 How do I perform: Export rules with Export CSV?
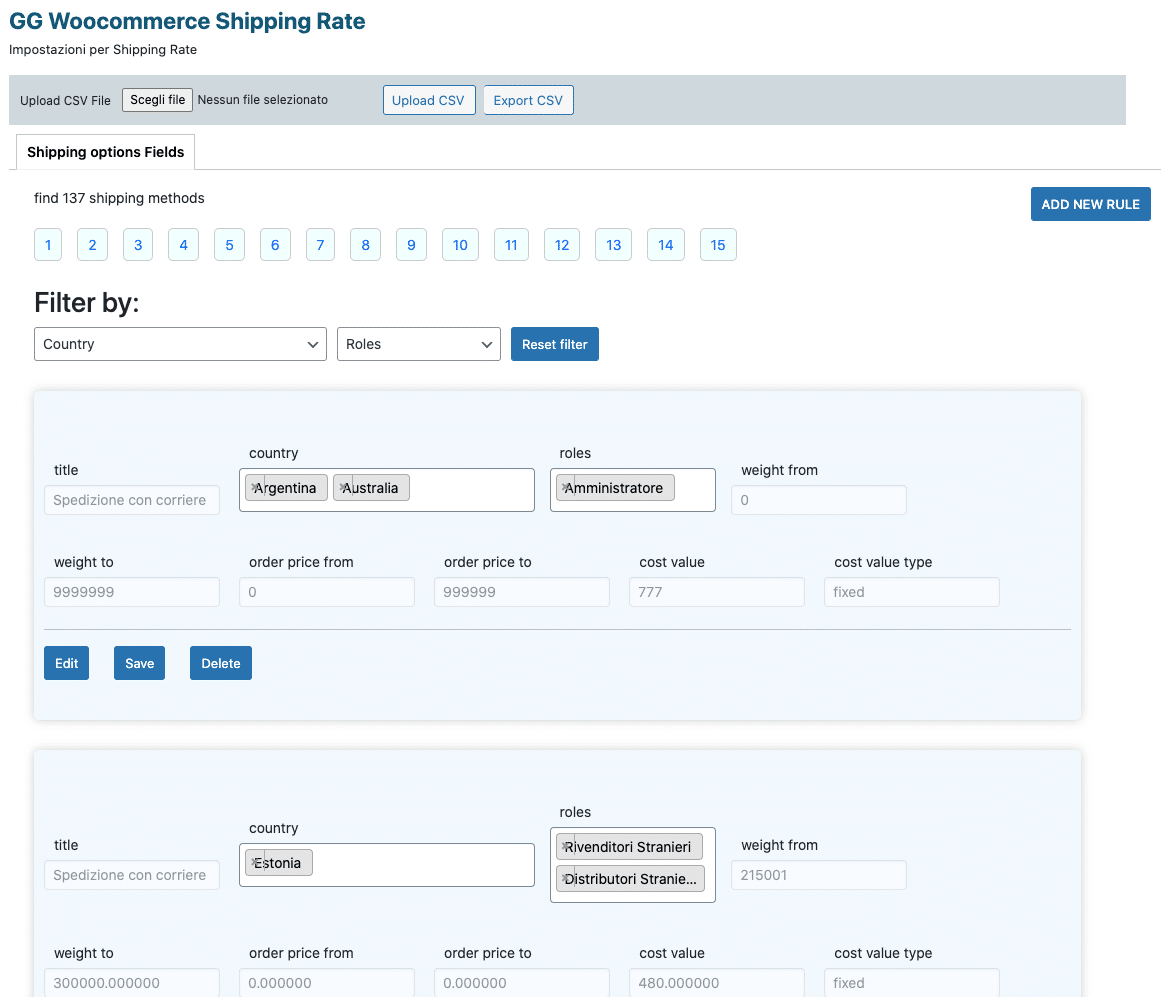point(528,100)
